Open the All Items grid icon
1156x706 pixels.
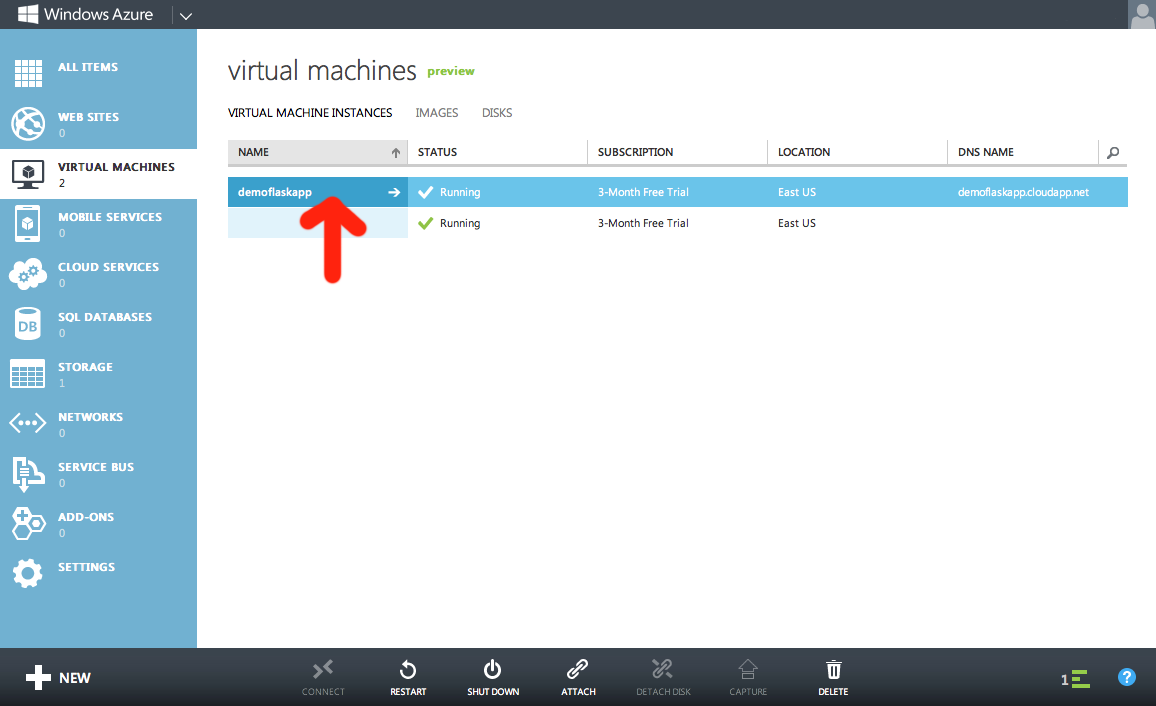tap(28, 74)
